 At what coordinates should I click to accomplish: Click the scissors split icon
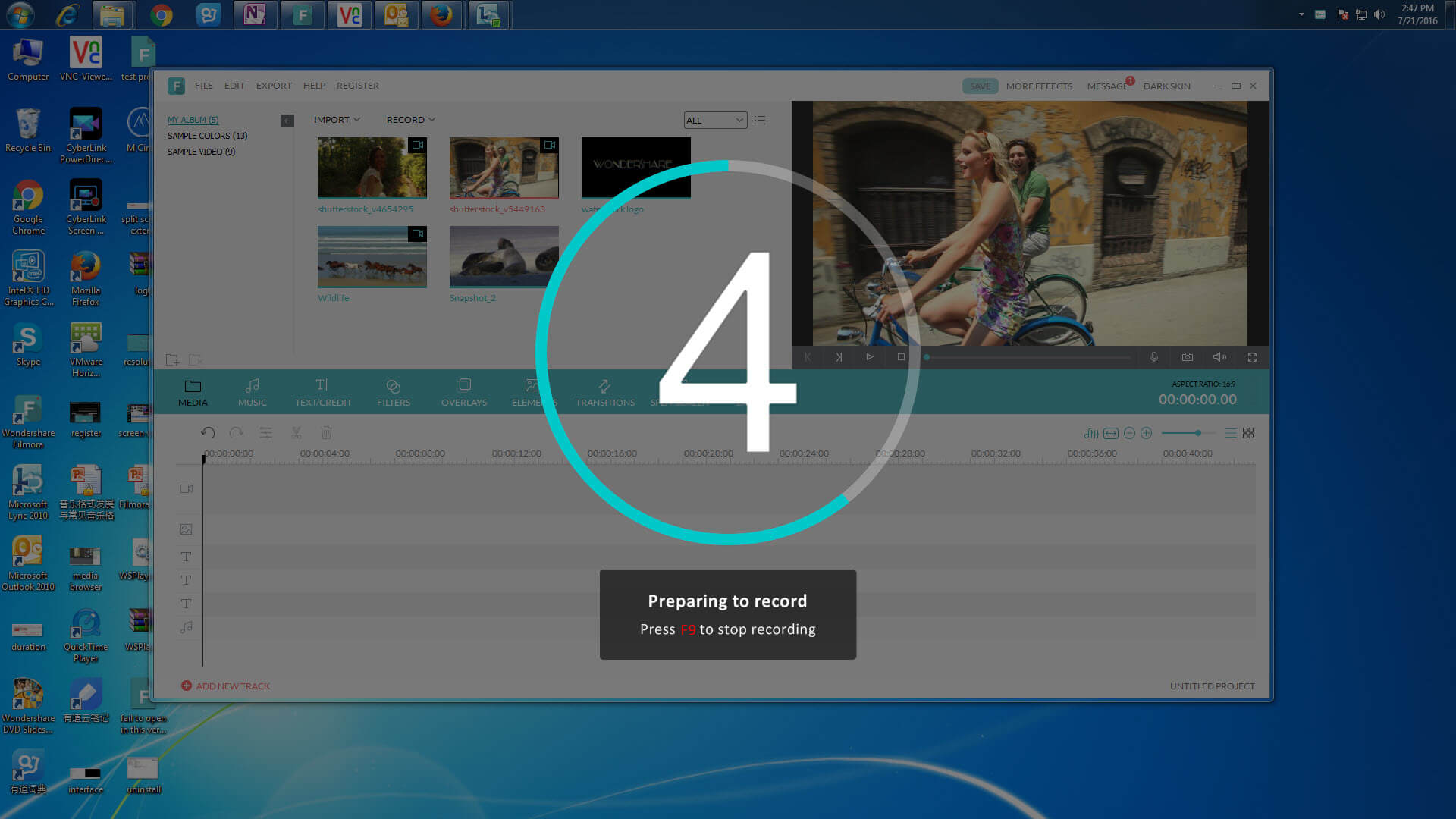(x=297, y=432)
